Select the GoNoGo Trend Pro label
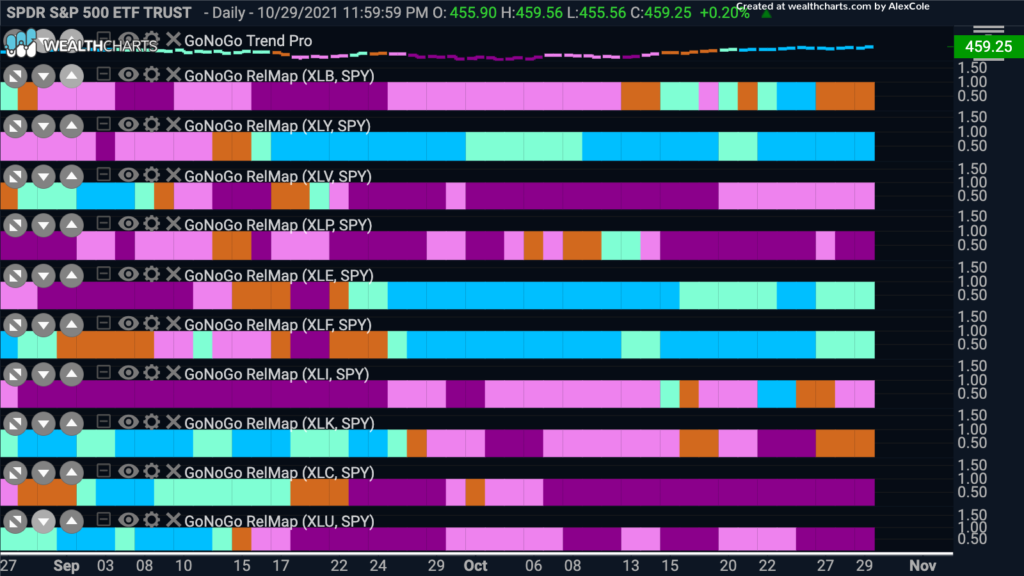Image resolution: width=1024 pixels, height=576 pixels. [x=248, y=40]
